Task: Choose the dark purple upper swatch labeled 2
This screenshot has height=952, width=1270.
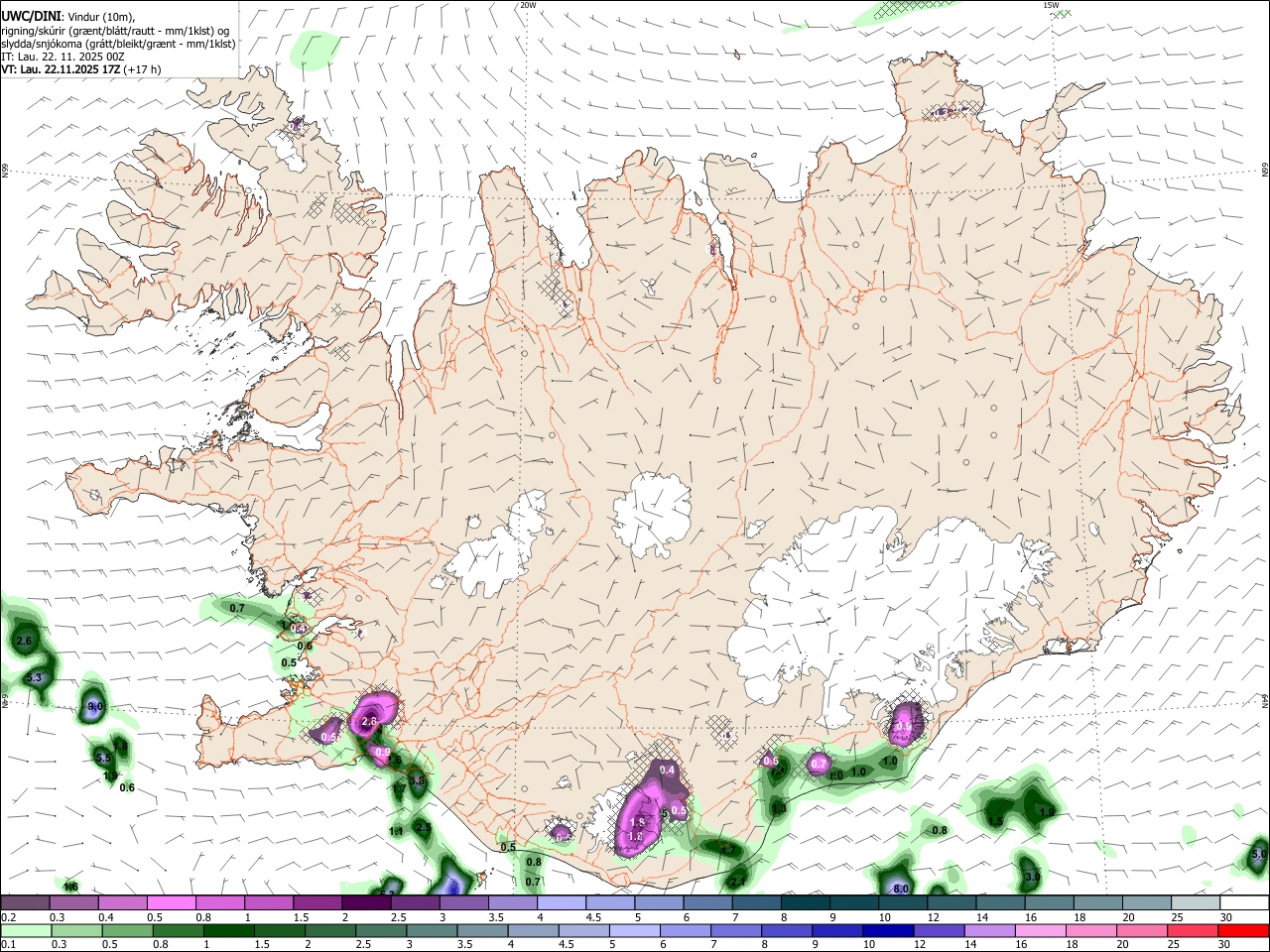Action: click(x=366, y=902)
